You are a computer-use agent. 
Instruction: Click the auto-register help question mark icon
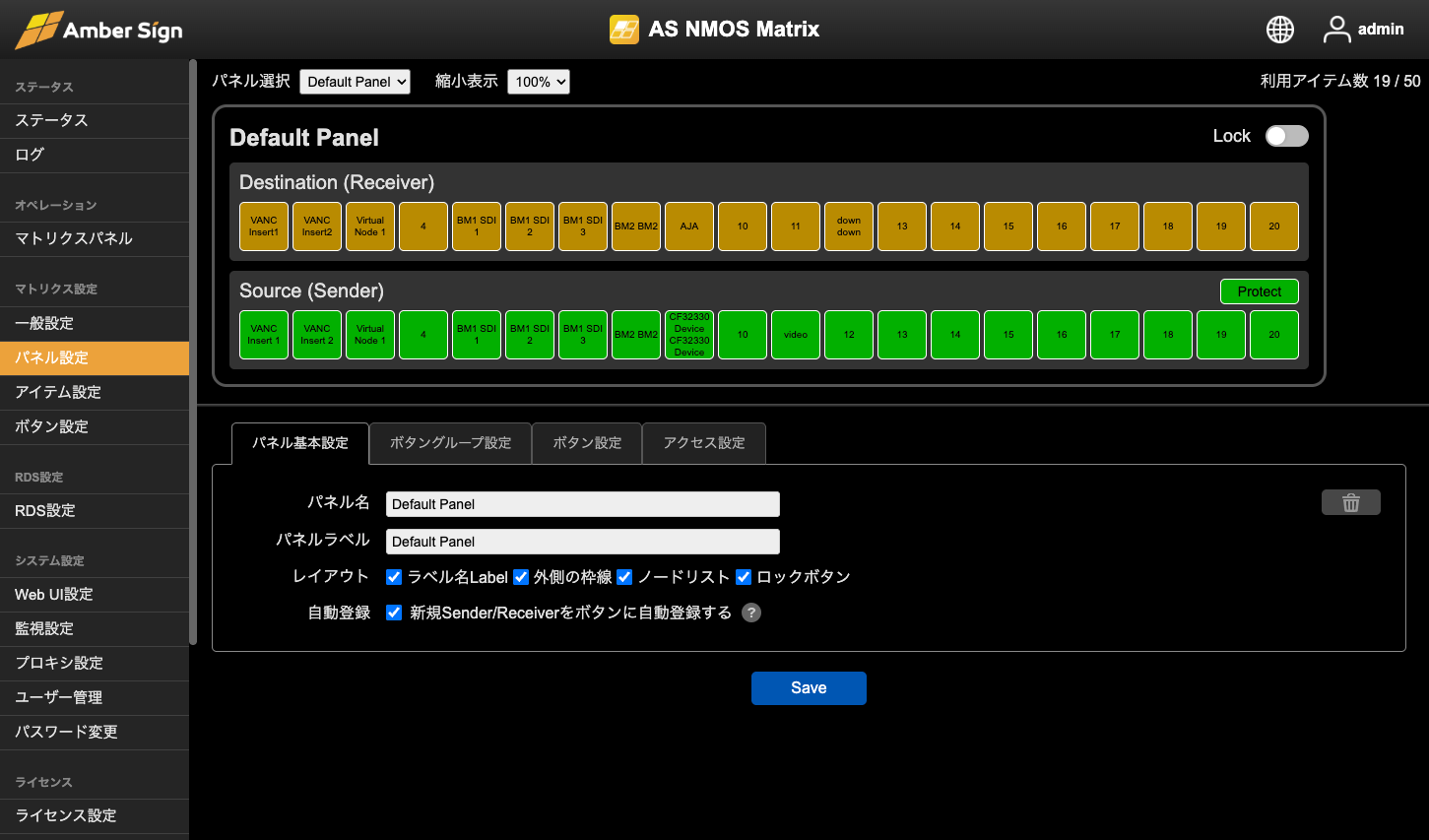751,613
